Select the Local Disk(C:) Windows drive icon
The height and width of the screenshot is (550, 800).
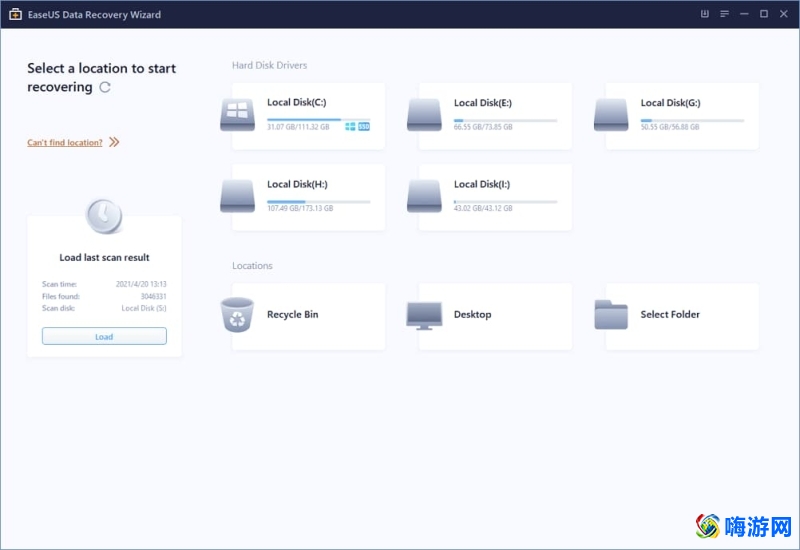click(x=237, y=115)
